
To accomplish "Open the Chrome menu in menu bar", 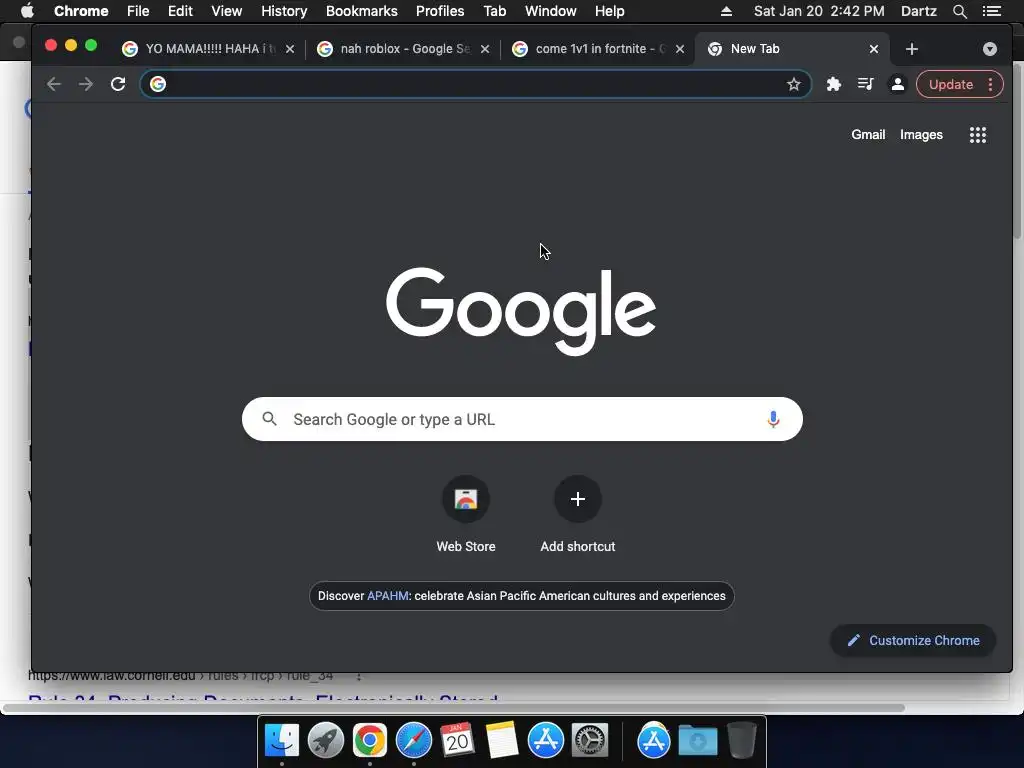I will 81,11.
